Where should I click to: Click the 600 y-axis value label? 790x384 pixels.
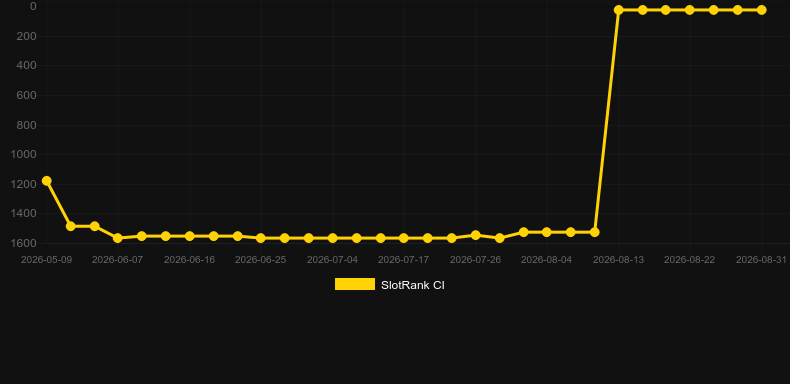(x=26, y=95)
